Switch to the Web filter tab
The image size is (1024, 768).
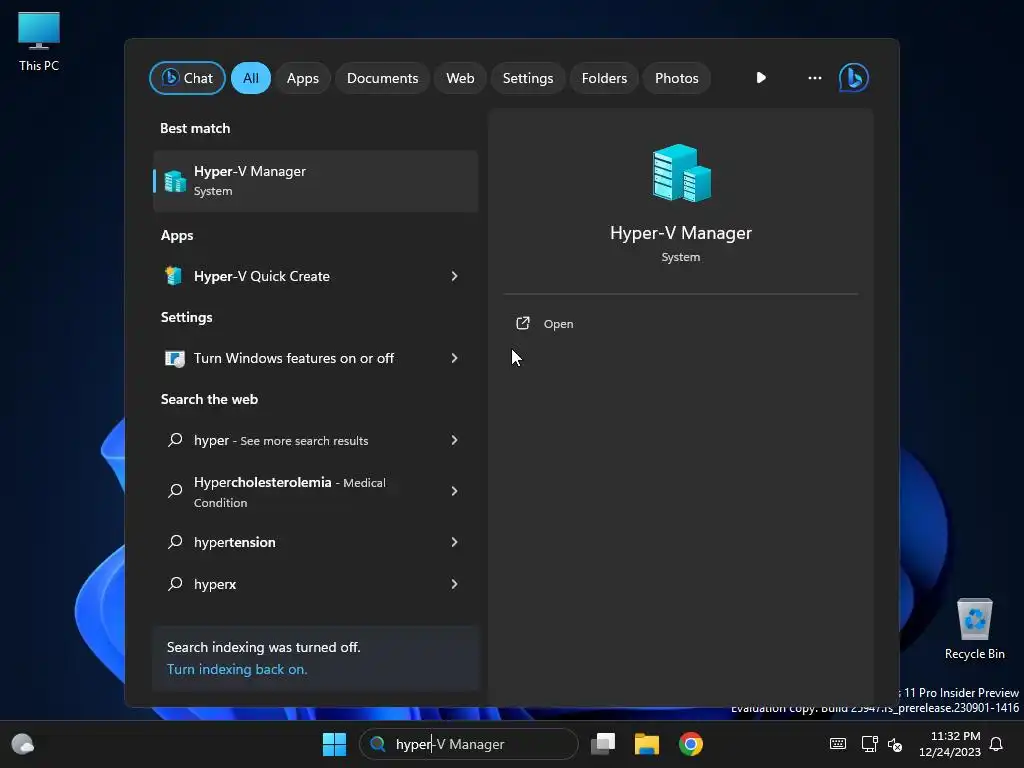click(x=460, y=78)
